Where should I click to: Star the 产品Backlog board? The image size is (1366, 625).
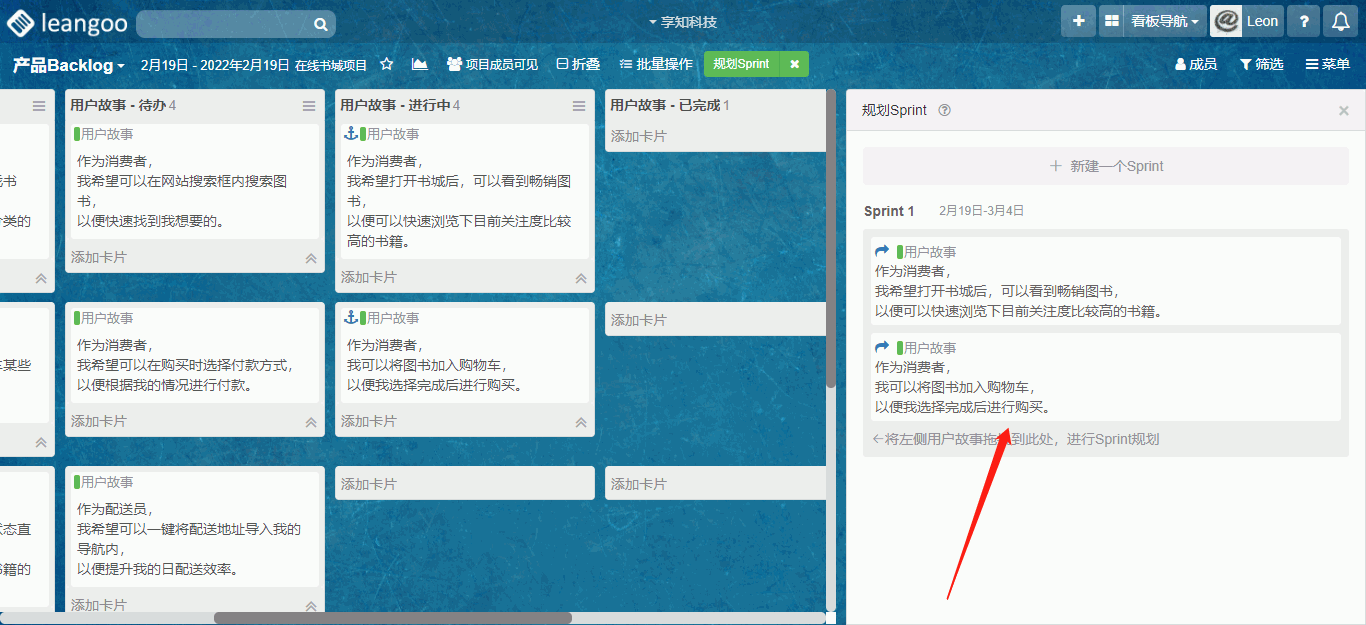387,64
